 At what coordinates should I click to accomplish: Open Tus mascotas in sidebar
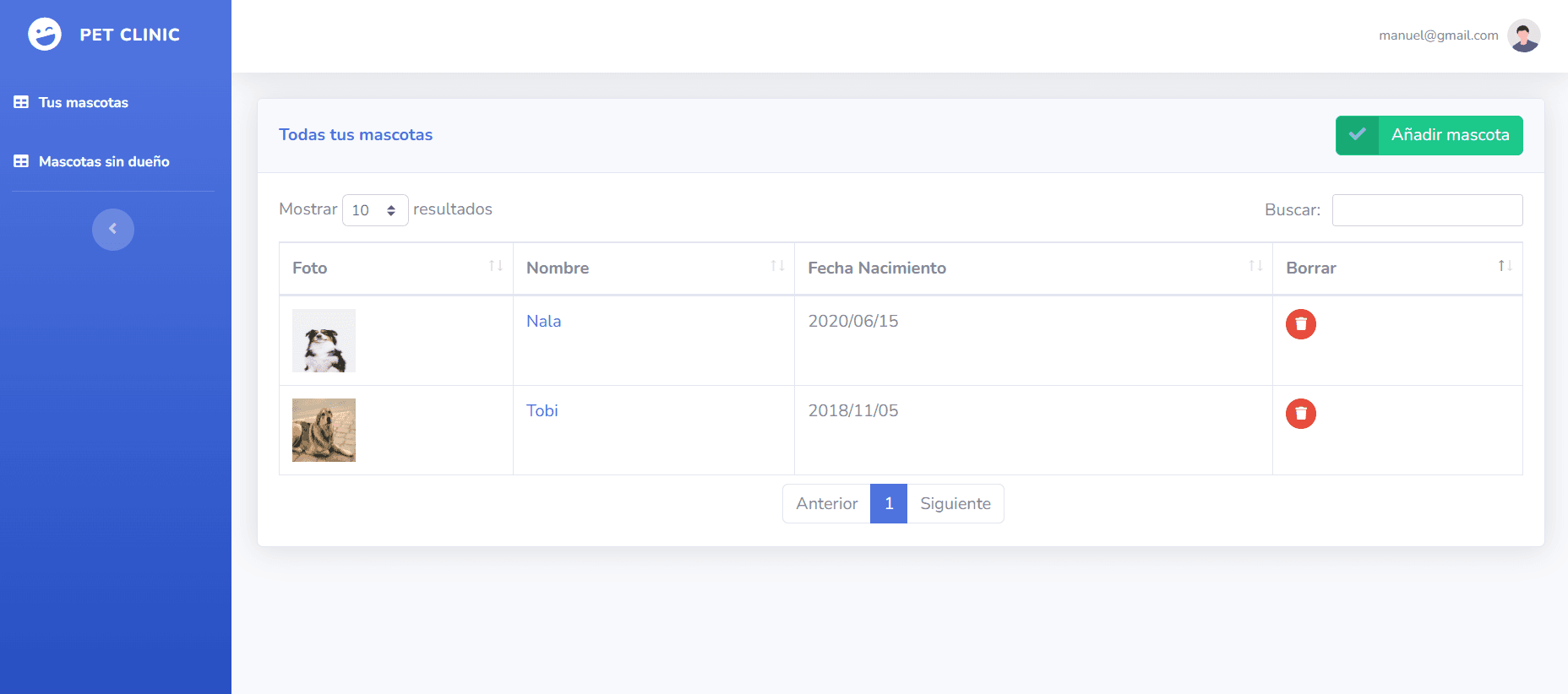click(84, 102)
